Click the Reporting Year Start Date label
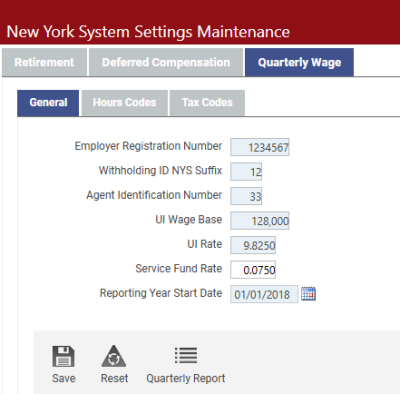 [161, 293]
